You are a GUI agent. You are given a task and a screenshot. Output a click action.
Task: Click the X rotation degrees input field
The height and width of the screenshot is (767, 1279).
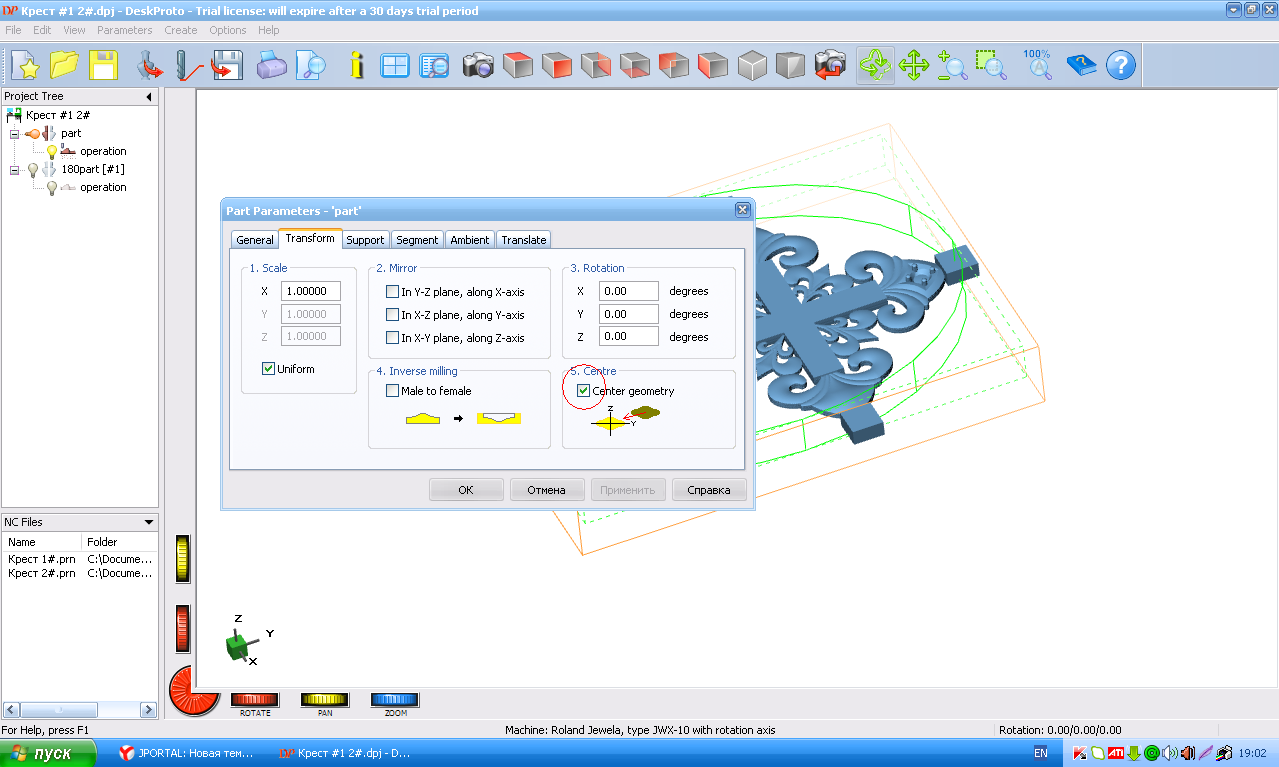[x=628, y=291]
